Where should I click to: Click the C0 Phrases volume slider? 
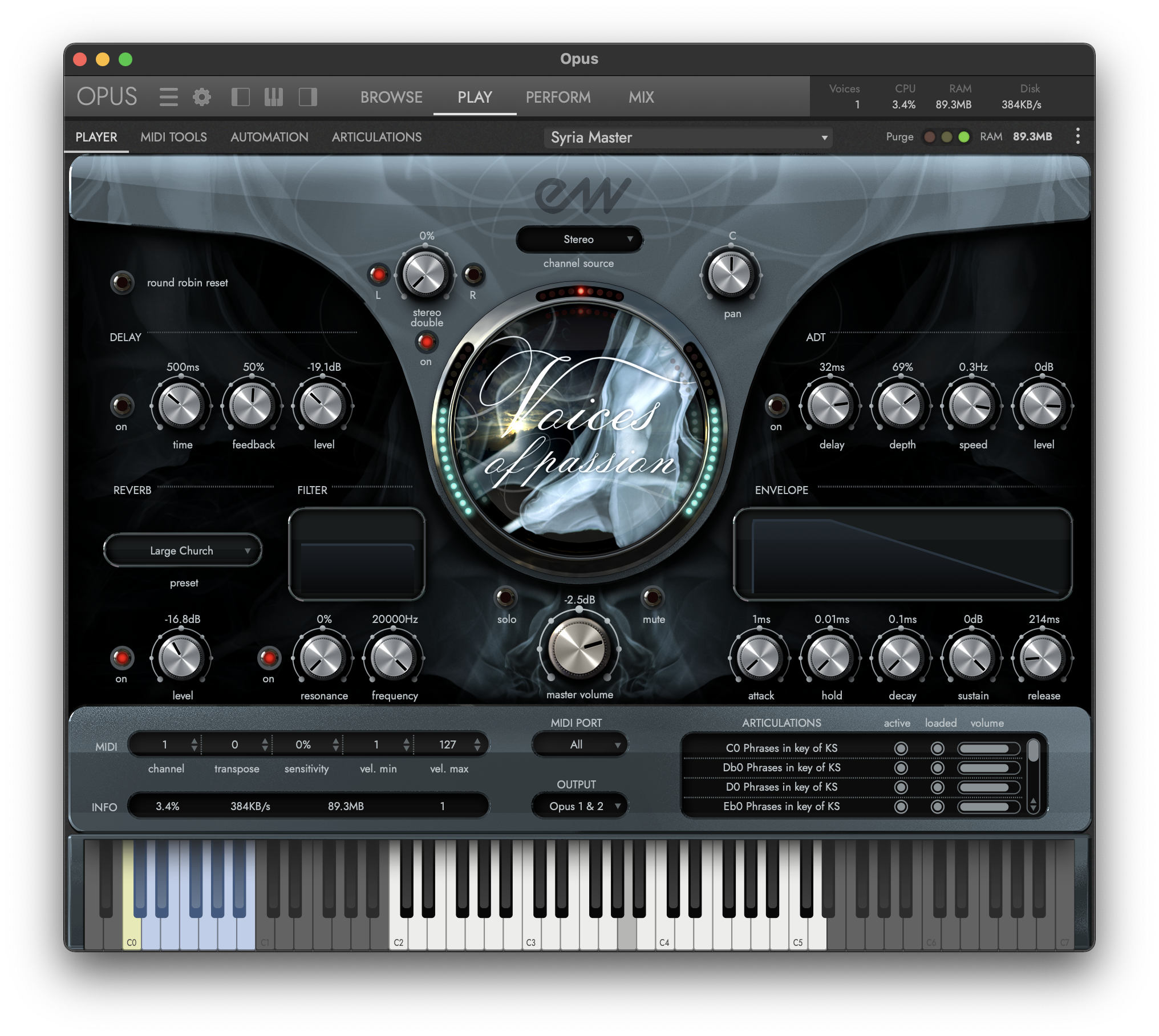pyautogui.click(x=988, y=748)
